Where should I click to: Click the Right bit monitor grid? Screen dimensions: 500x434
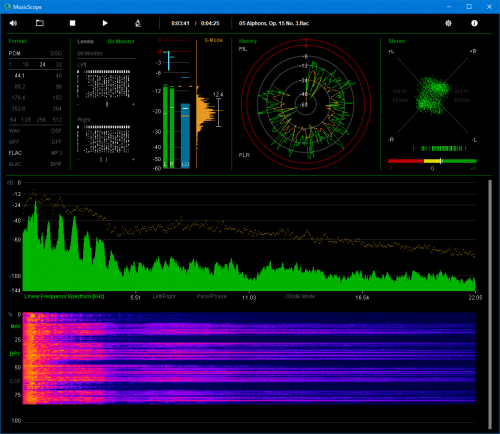coord(104,139)
